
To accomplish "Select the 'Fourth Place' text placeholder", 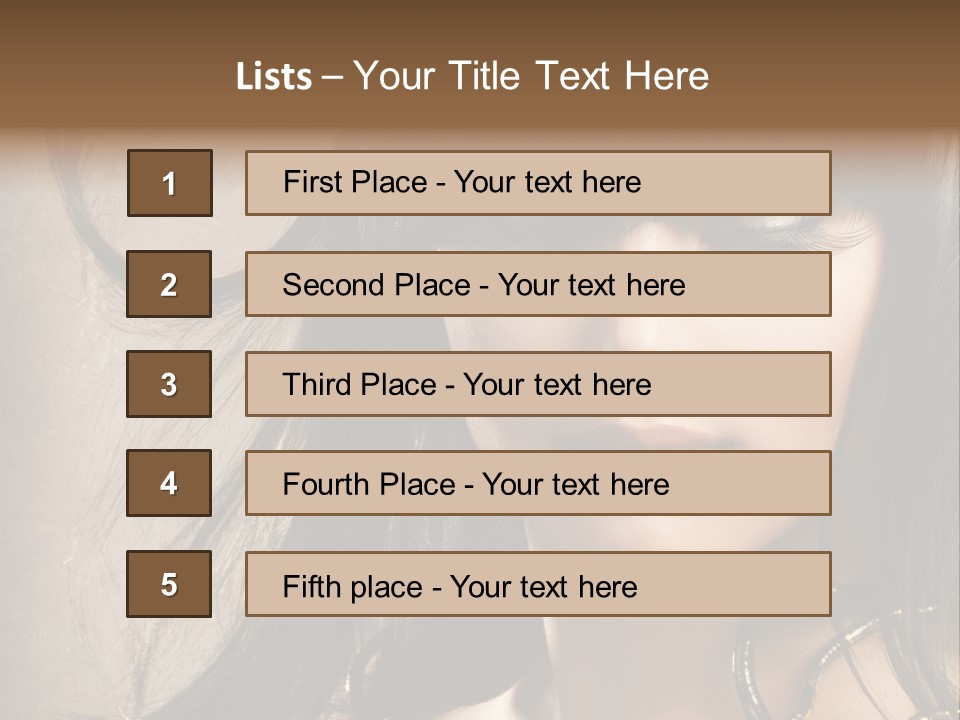I will coord(538,483).
